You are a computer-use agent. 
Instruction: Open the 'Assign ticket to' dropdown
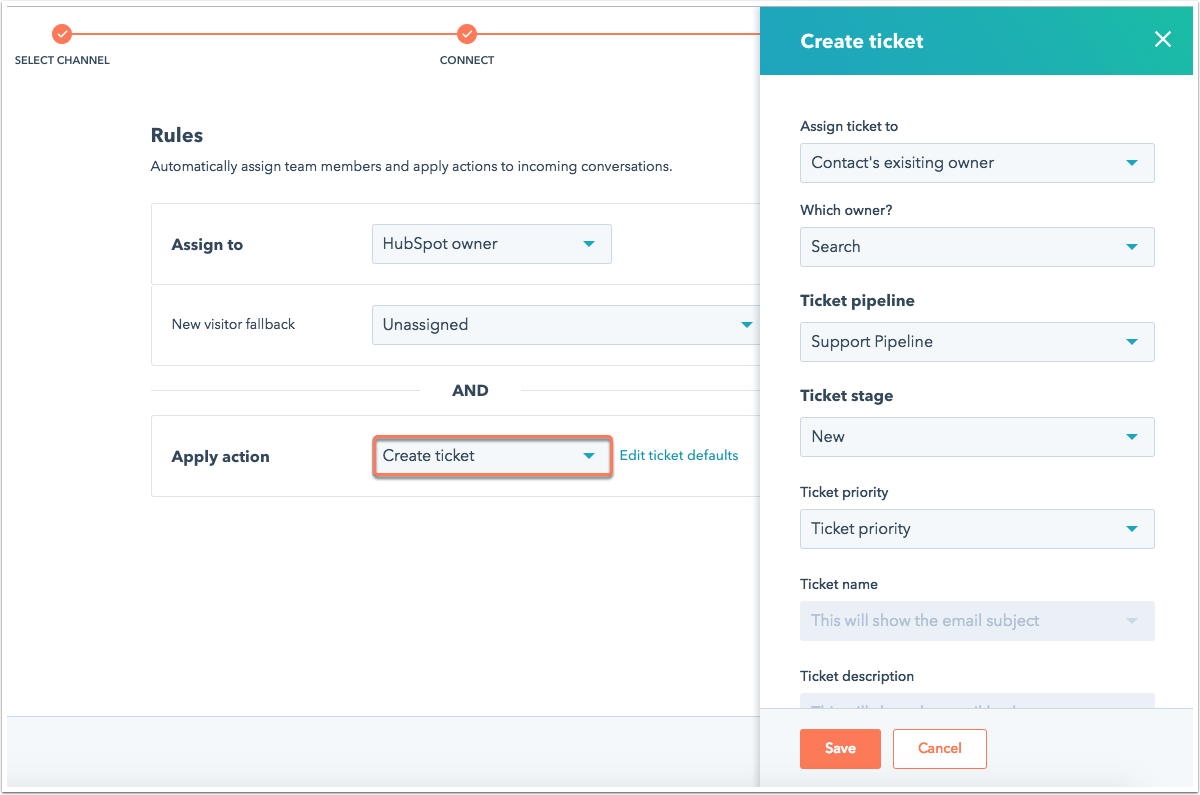coord(977,163)
